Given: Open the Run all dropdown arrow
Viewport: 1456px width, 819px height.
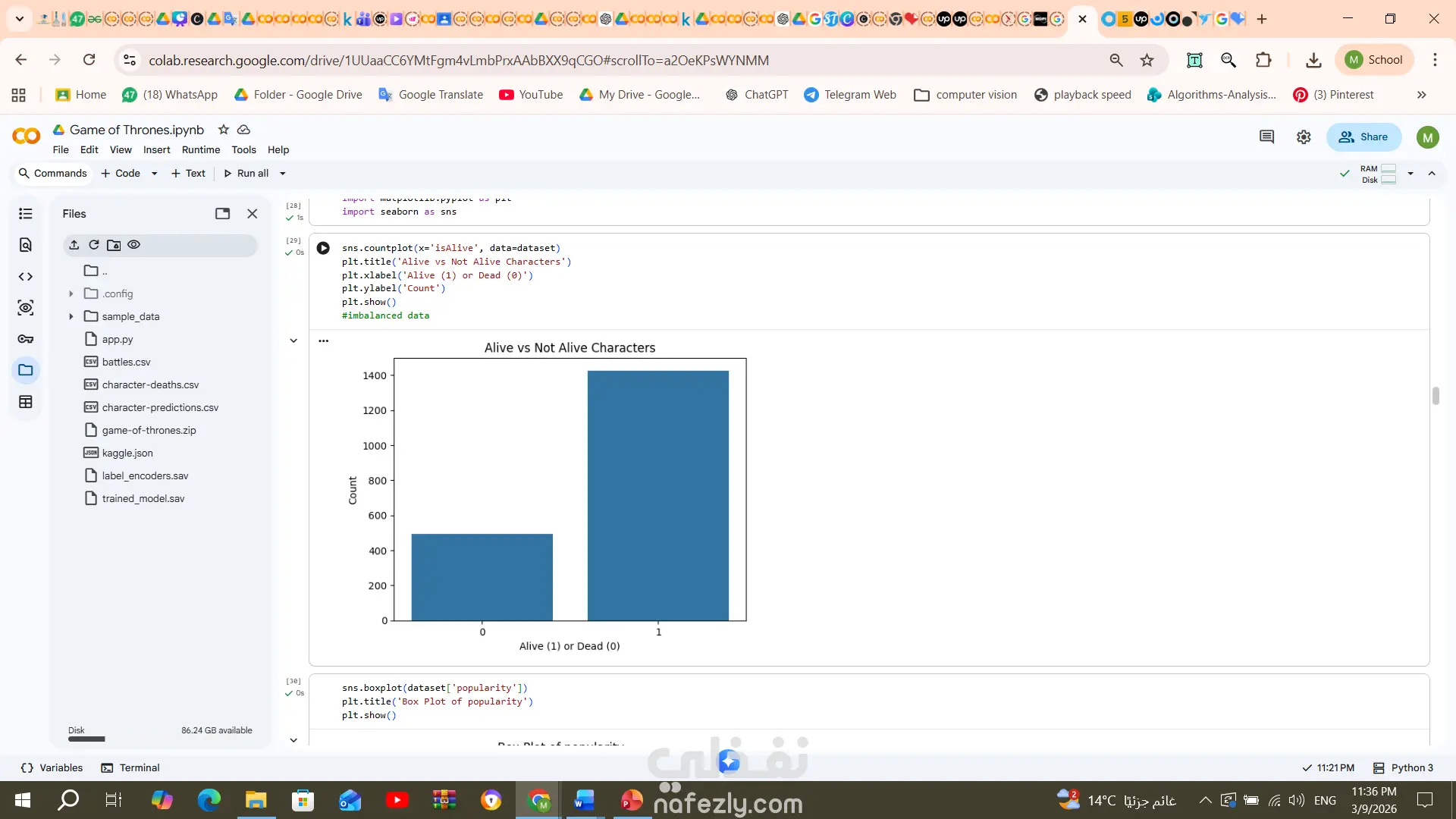Looking at the screenshot, I should click(x=283, y=174).
